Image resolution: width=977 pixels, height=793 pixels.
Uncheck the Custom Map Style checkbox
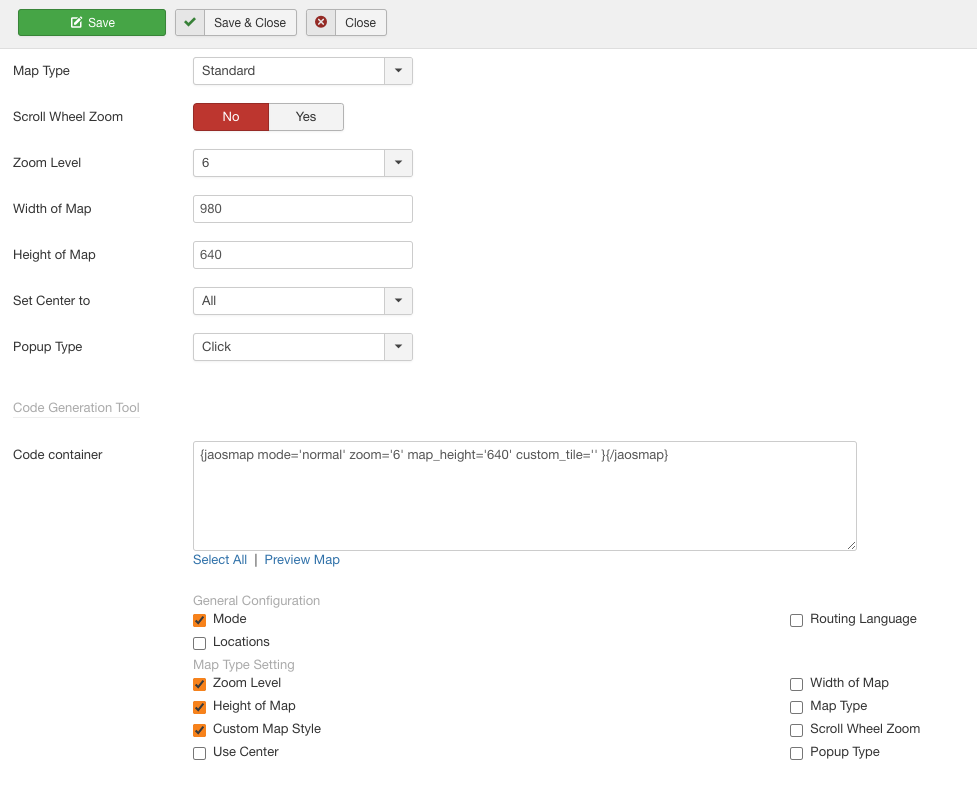tap(200, 730)
